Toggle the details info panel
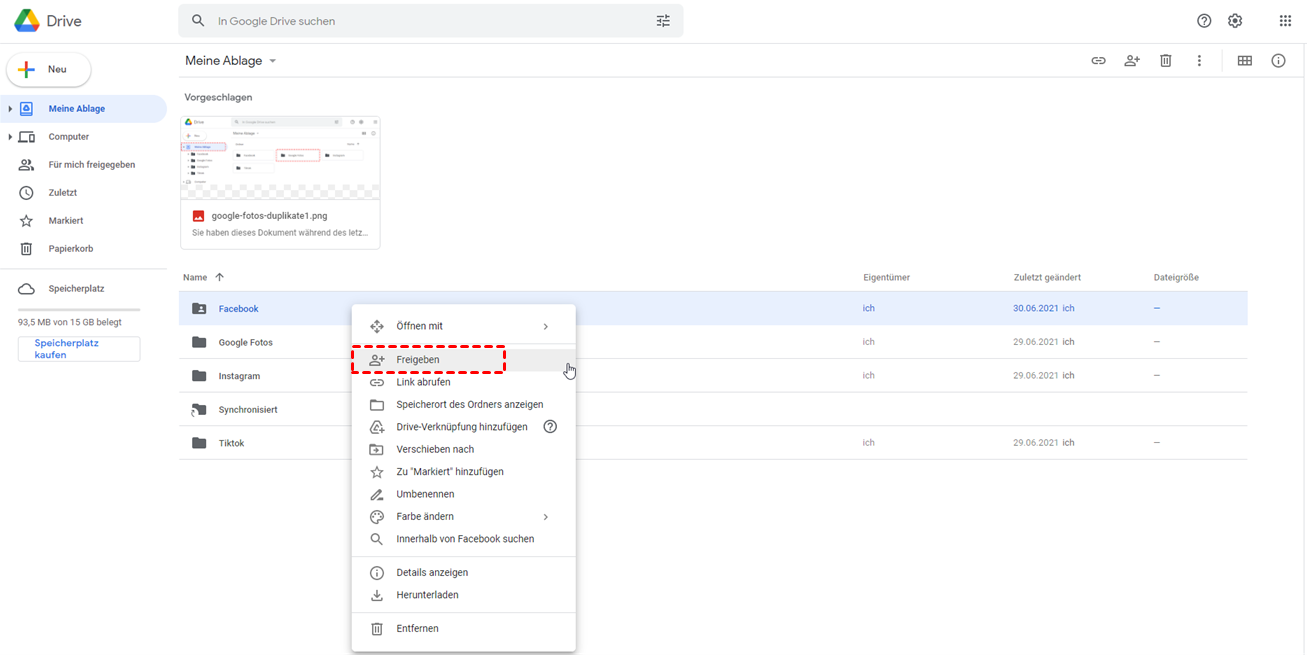The image size is (1307, 655). [x=1278, y=61]
